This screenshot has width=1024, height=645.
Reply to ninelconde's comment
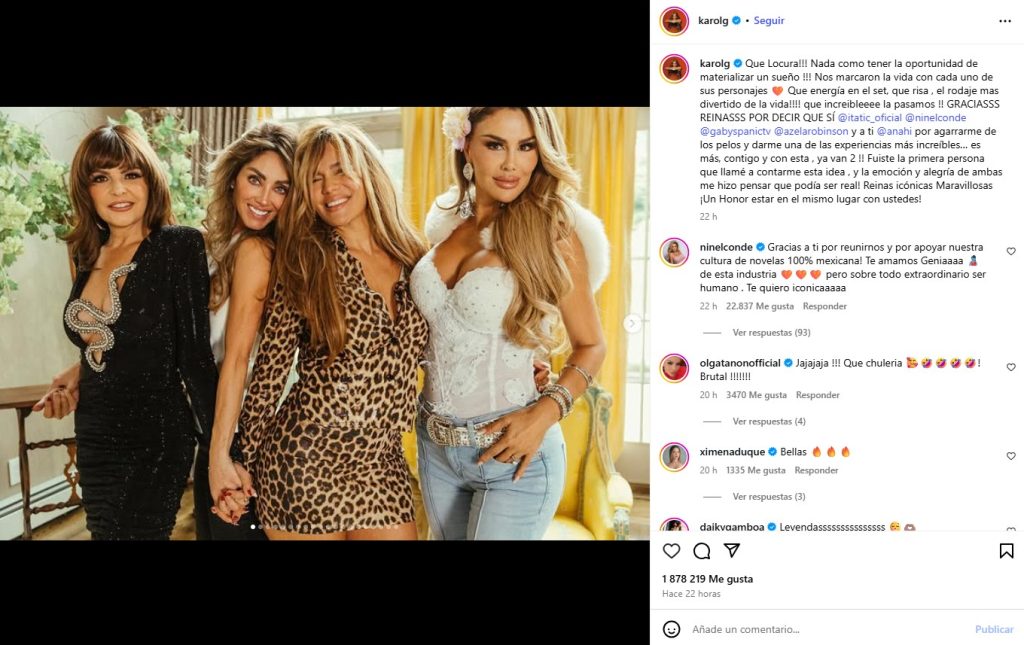click(x=825, y=306)
